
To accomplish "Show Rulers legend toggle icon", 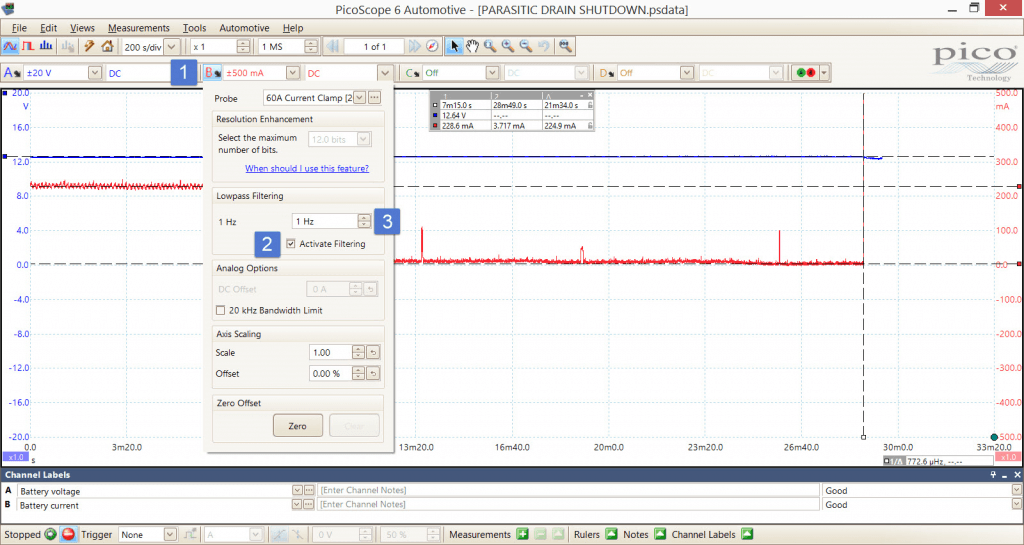I will [611, 535].
